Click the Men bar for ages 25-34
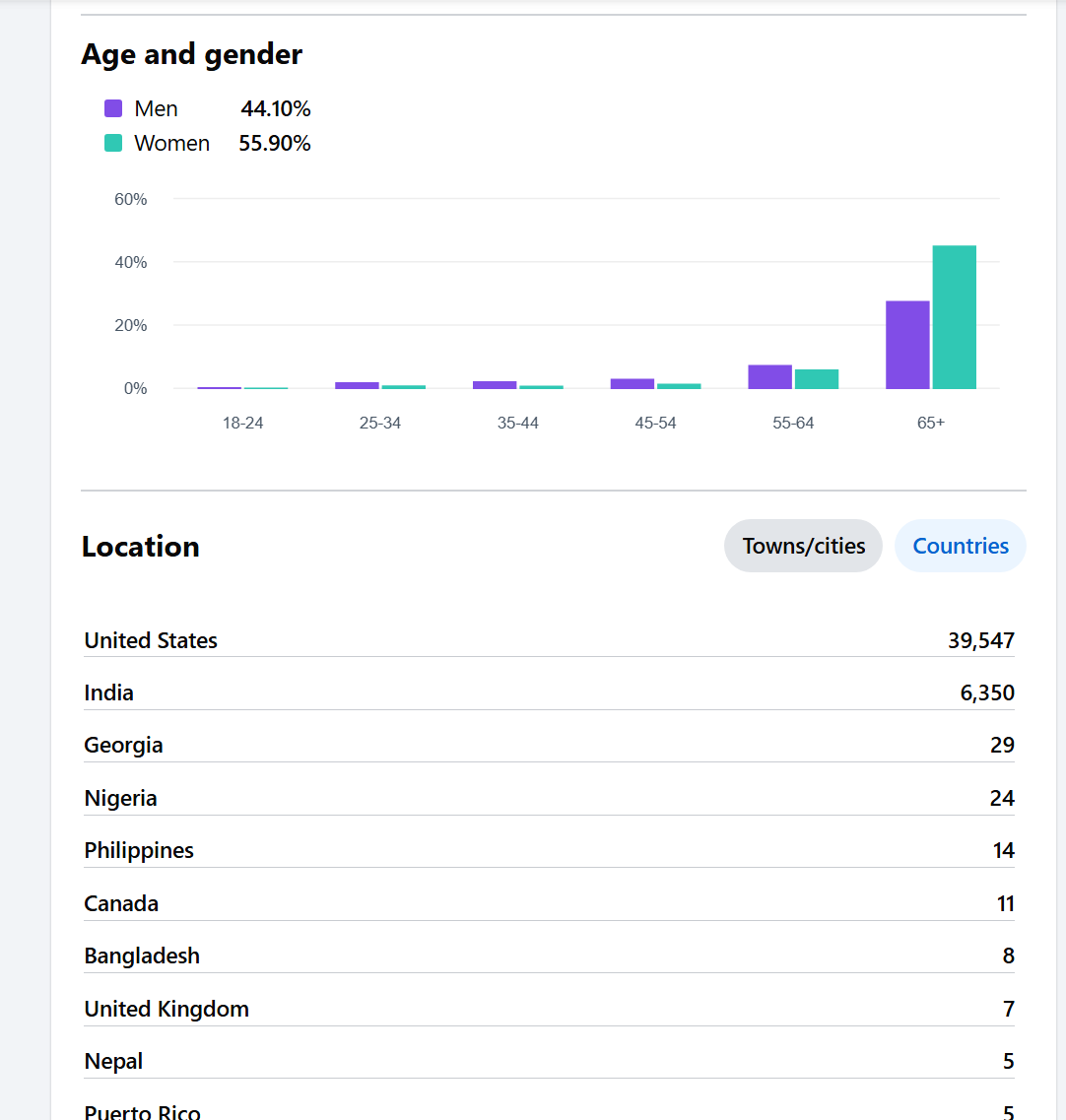 [357, 384]
